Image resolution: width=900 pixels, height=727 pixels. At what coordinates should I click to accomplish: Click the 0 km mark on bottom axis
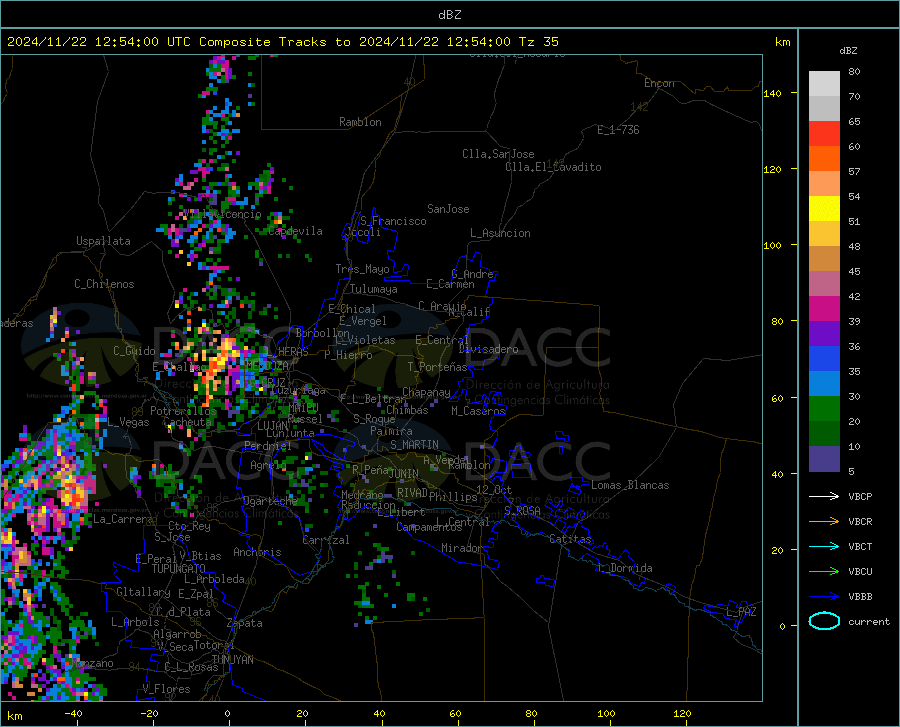pos(228,714)
